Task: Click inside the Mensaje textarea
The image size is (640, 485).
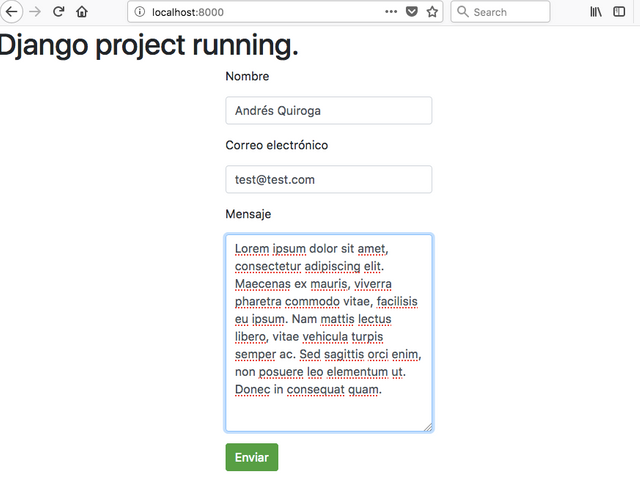Action: [329, 333]
